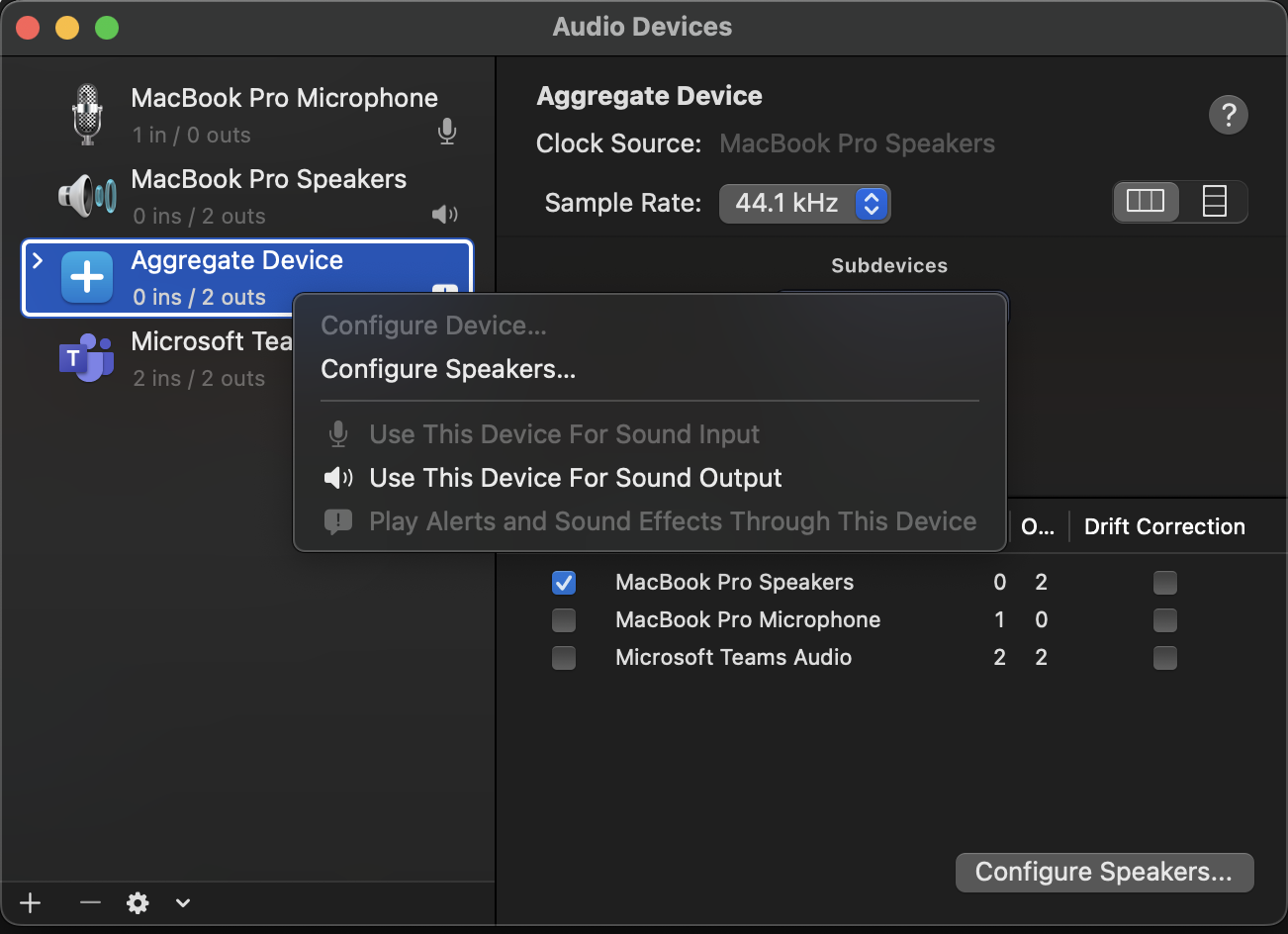Viewport: 1288px width, 934px height.
Task: Click the Microsoft Teams Audio device icon
Action: [87, 358]
